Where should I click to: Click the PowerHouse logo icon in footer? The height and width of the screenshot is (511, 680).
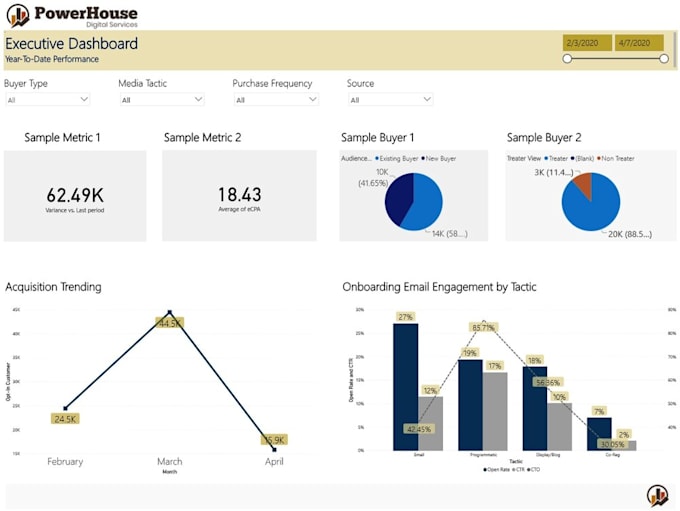pos(657,495)
